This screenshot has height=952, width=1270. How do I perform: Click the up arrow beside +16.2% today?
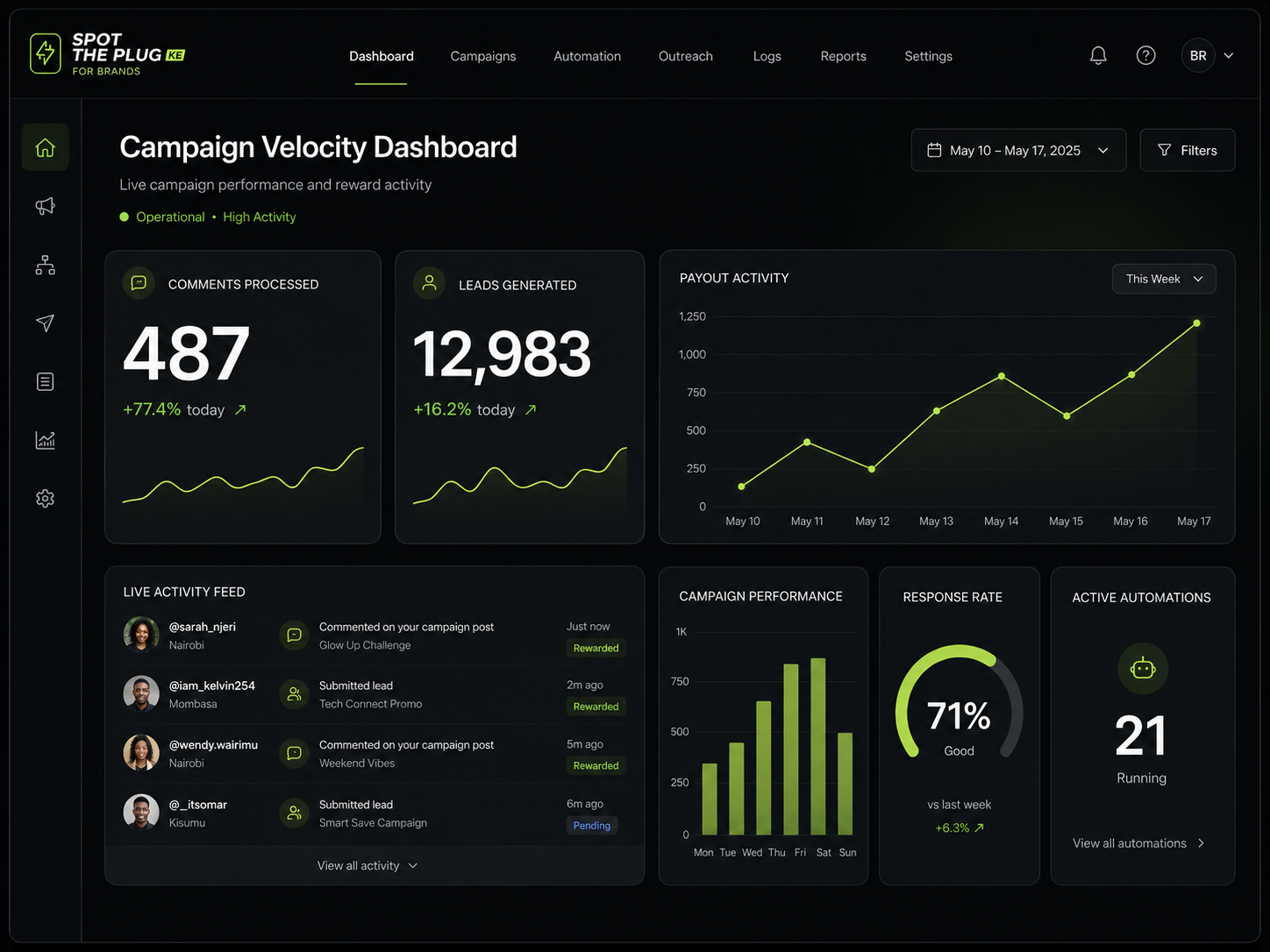[531, 409]
